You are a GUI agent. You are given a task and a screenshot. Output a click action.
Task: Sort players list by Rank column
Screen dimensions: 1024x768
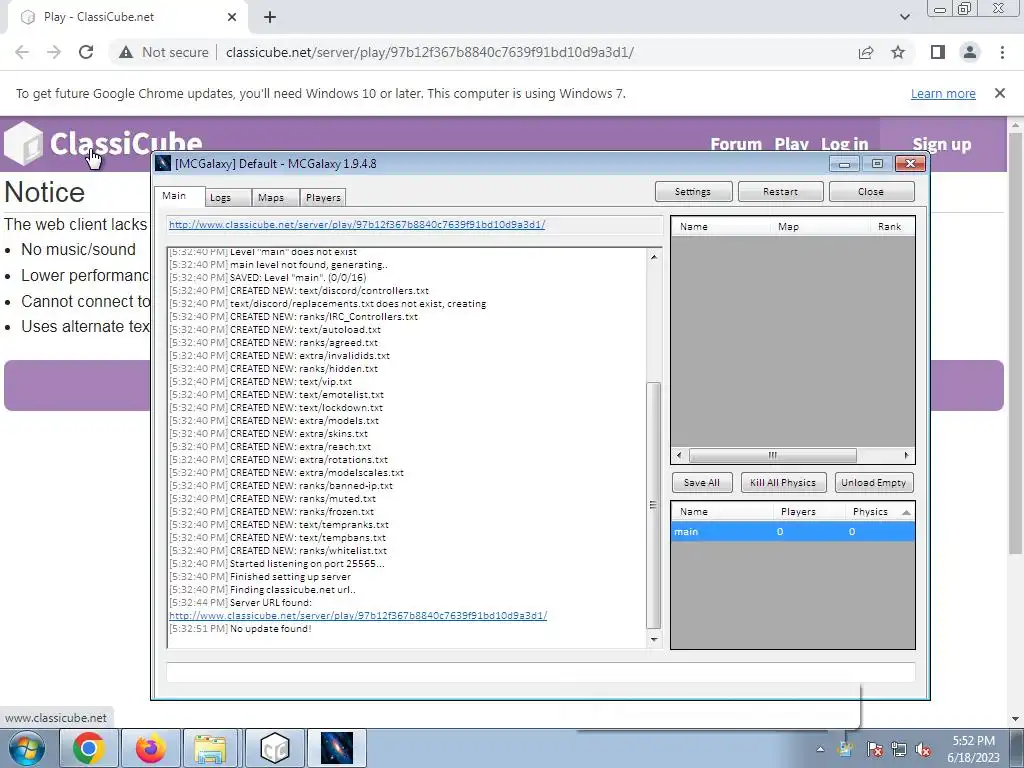(892, 227)
